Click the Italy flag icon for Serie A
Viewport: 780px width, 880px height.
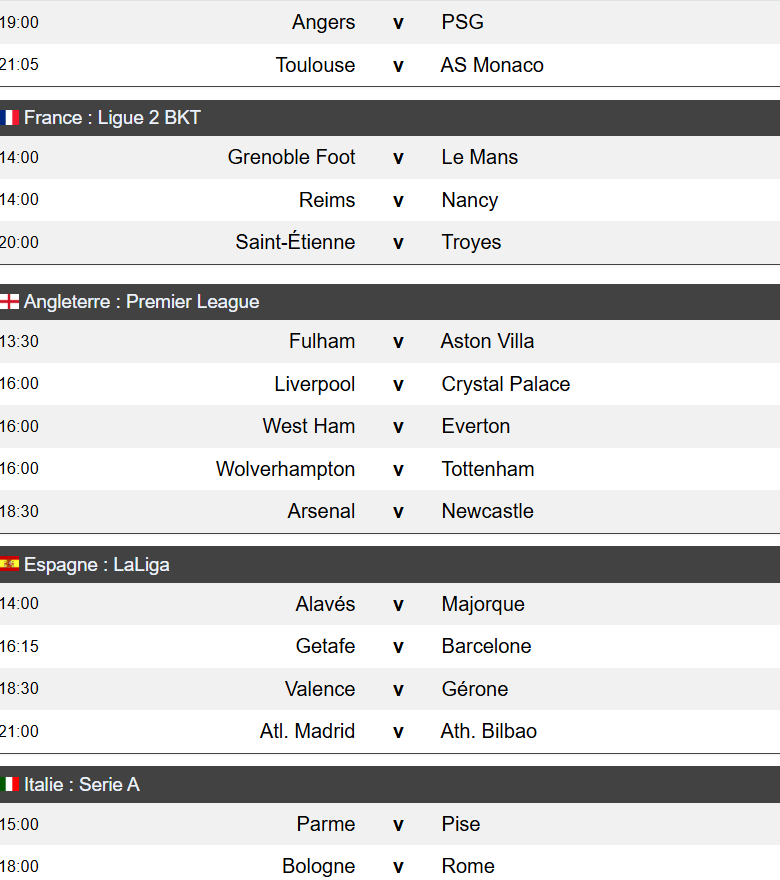10,785
